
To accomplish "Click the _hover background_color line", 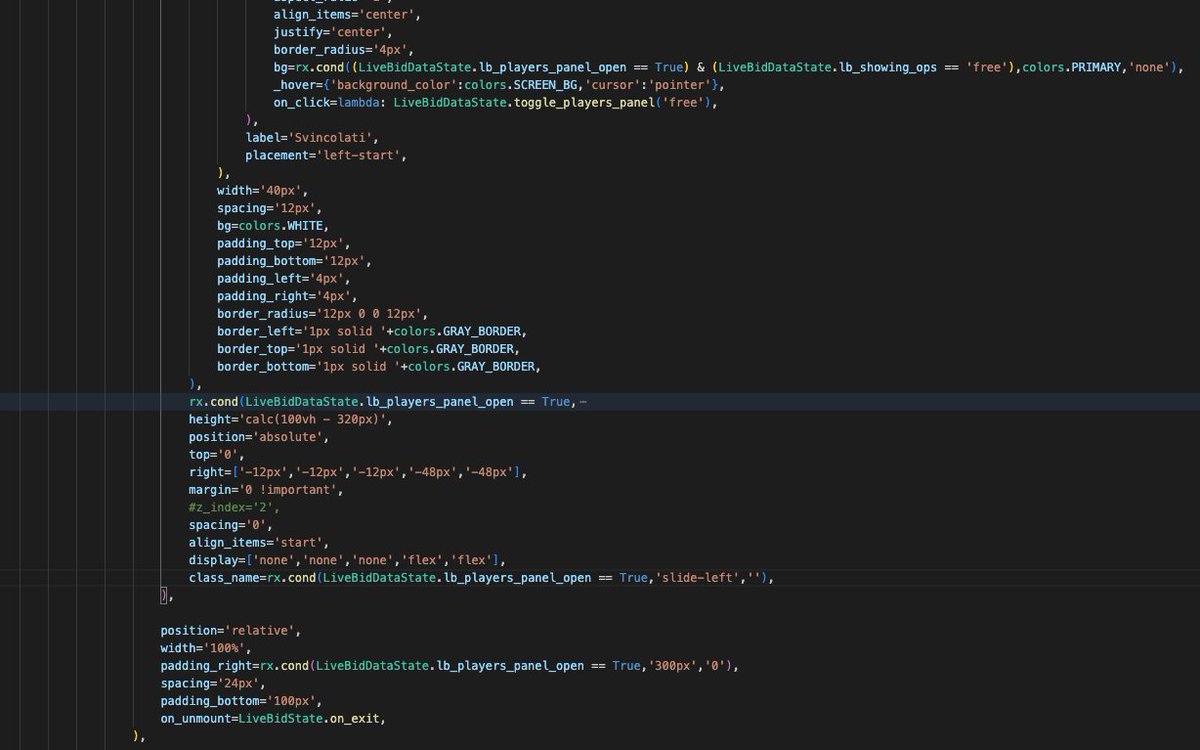I will click(499, 85).
